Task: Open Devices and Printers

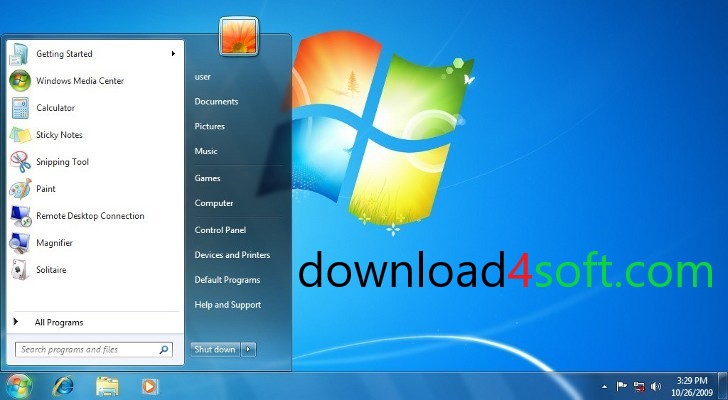Action: click(x=232, y=255)
